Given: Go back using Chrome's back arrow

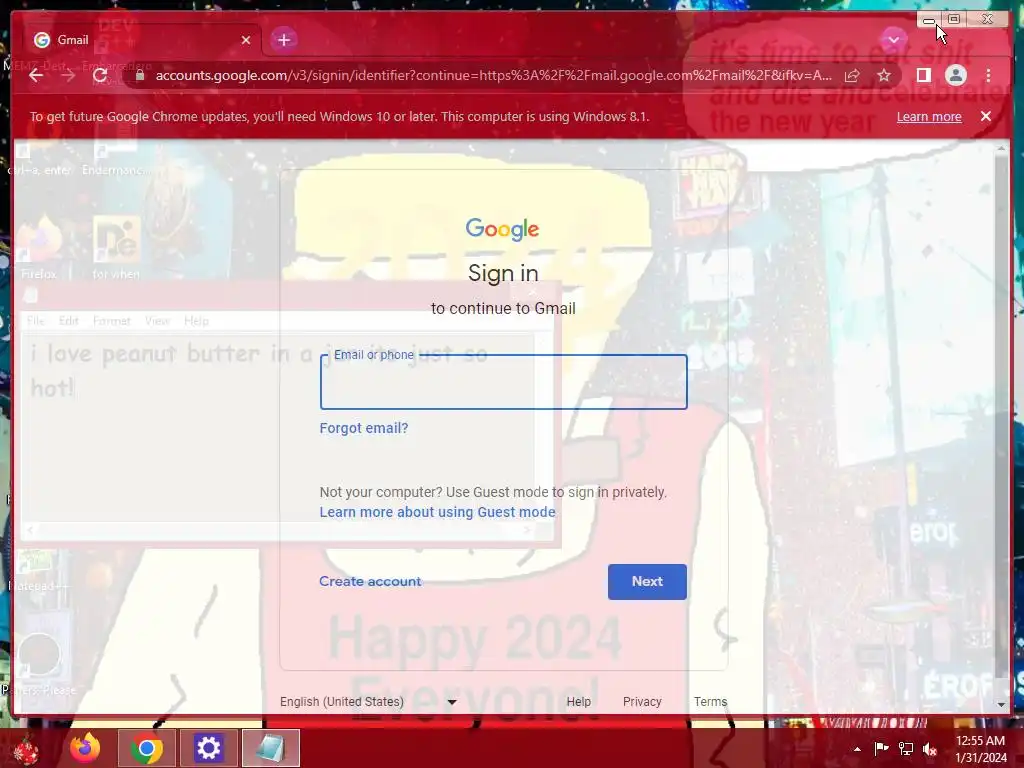Looking at the screenshot, I should pos(36,76).
